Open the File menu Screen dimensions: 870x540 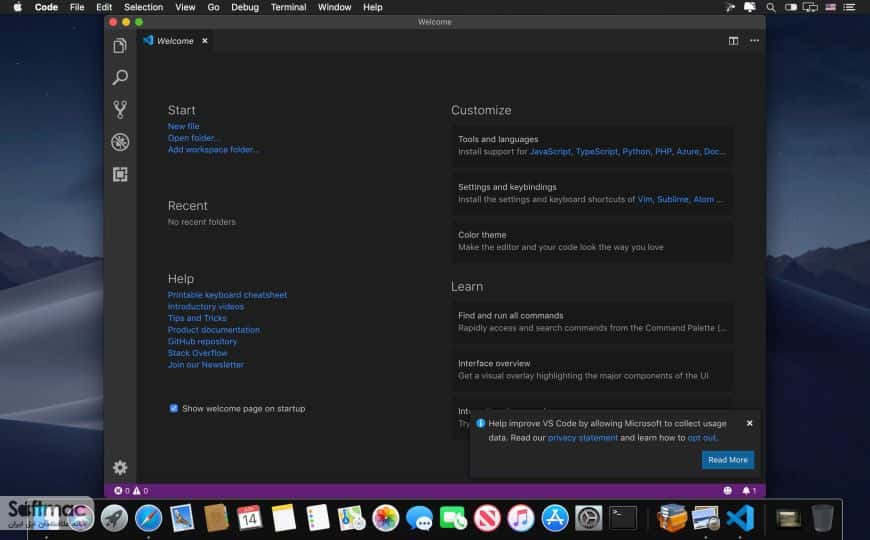pyautogui.click(x=77, y=7)
